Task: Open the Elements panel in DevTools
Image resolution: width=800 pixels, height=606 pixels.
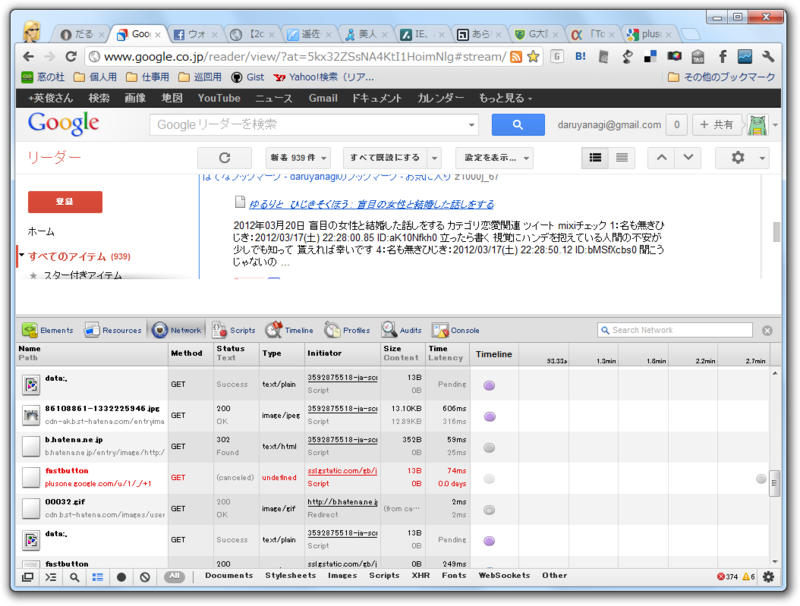Action: pos(48,330)
